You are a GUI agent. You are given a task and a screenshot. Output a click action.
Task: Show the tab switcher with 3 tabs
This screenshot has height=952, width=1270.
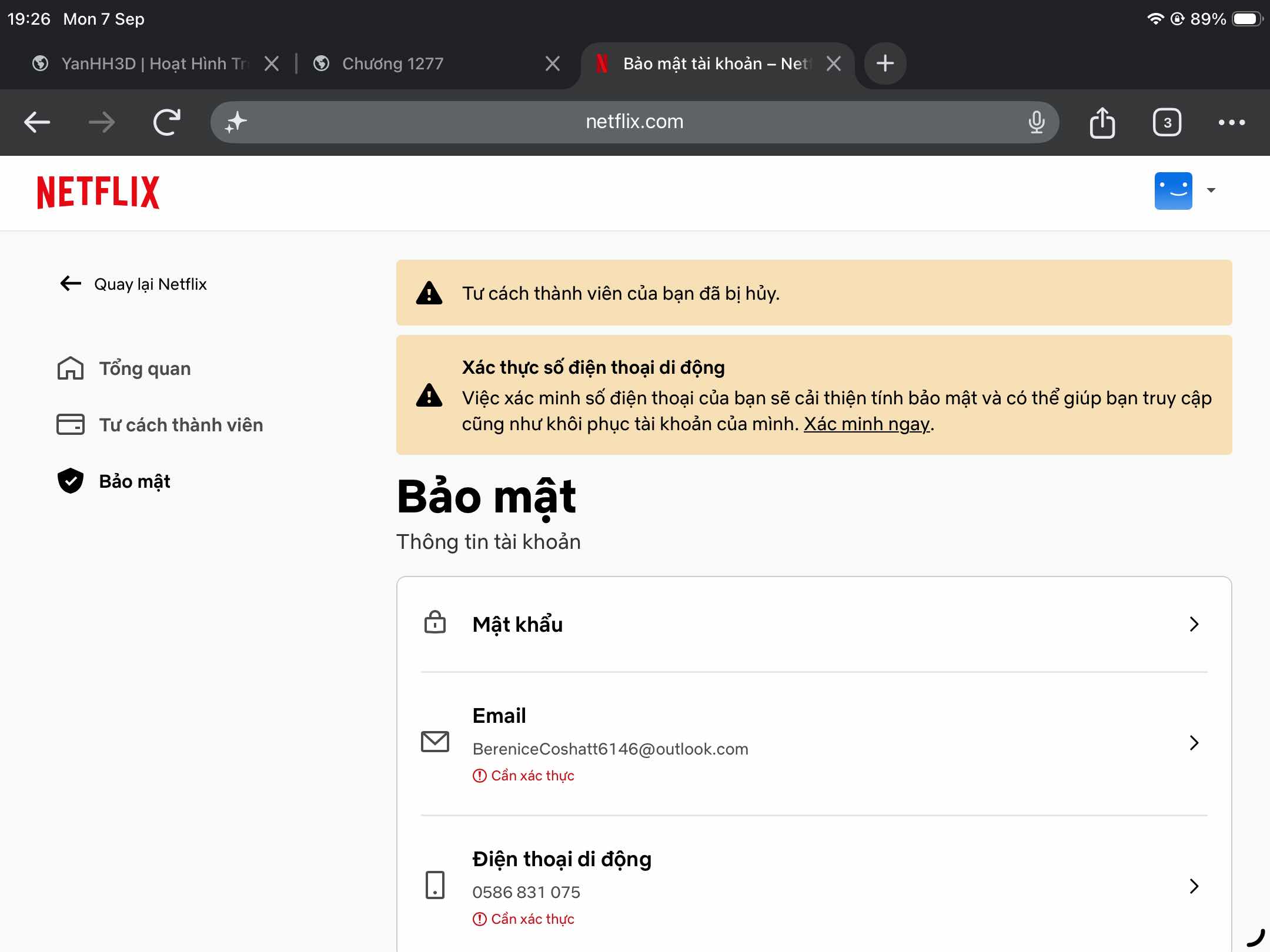(1167, 122)
